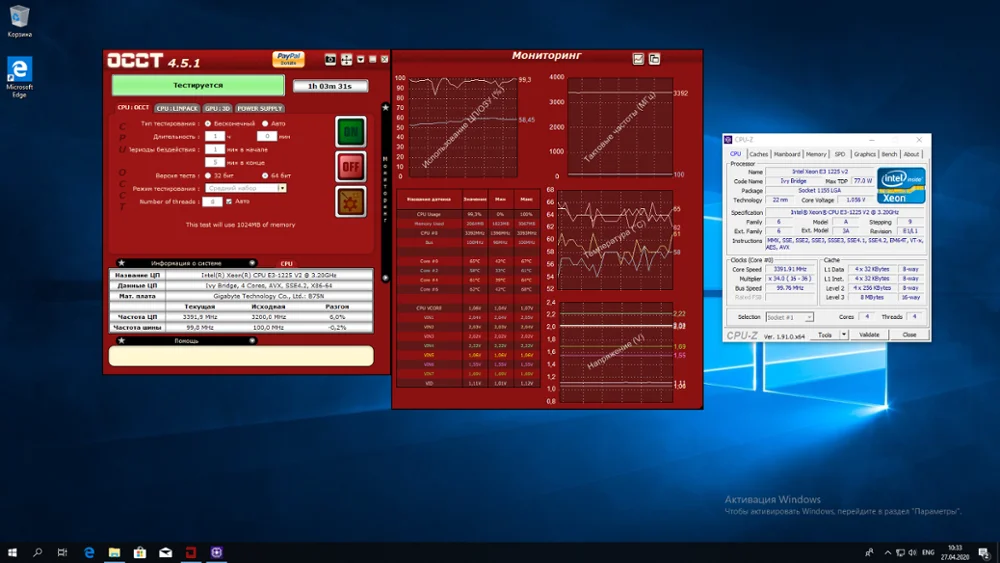This screenshot has height=563, width=1000.
Task: Collapse the Помощь section arrow
Action: coord(252,340)
